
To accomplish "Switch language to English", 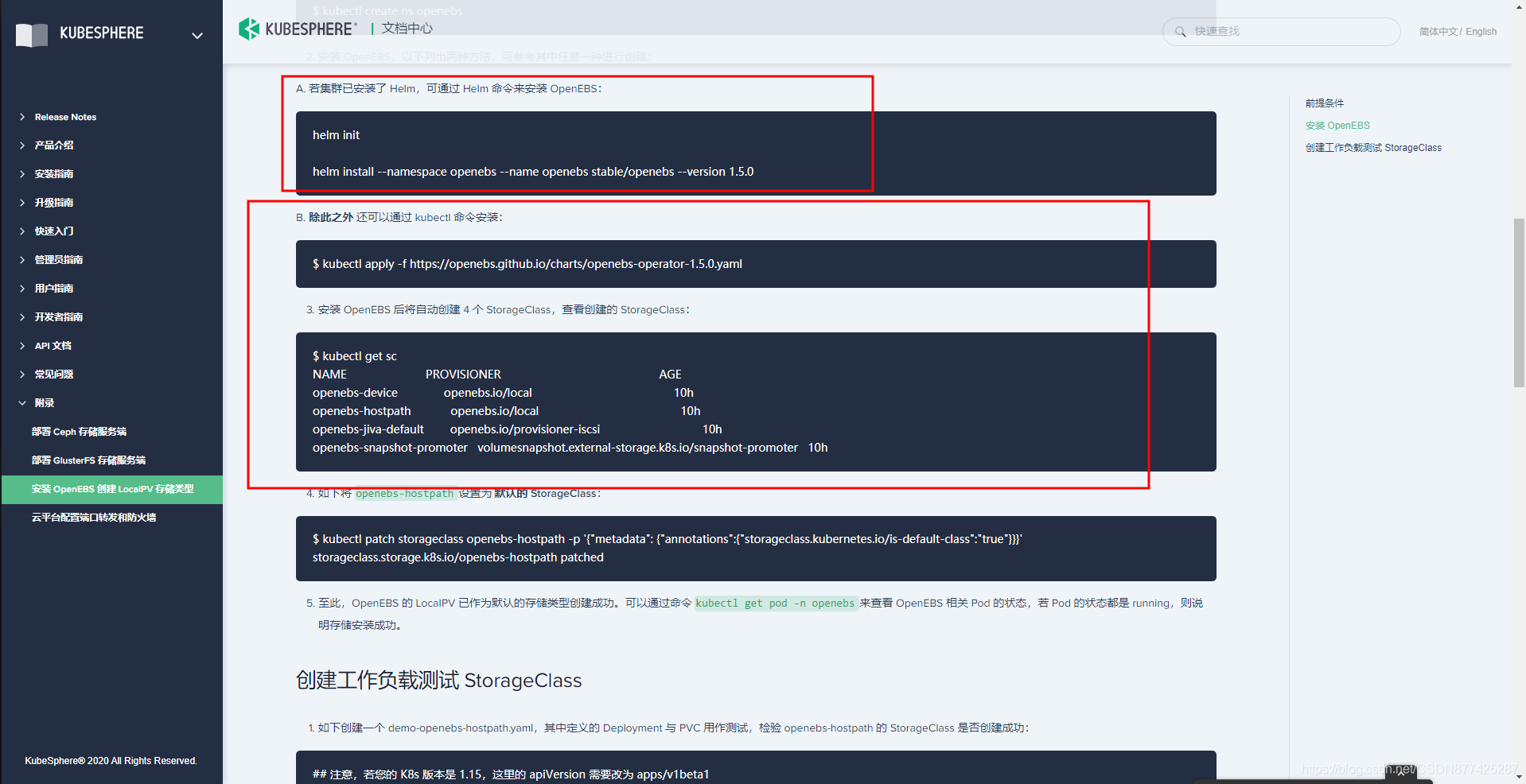I will tap(1481, 32).
